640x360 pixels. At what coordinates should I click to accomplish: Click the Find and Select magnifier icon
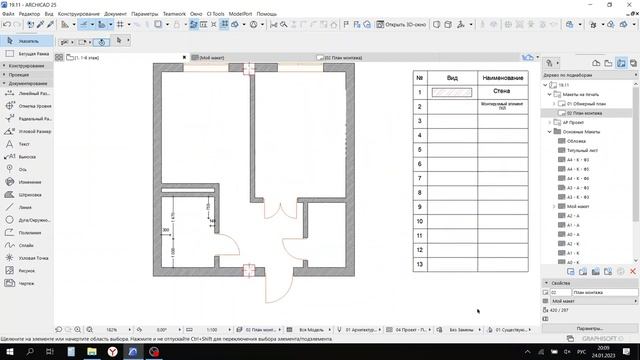(x=284, y=24)
